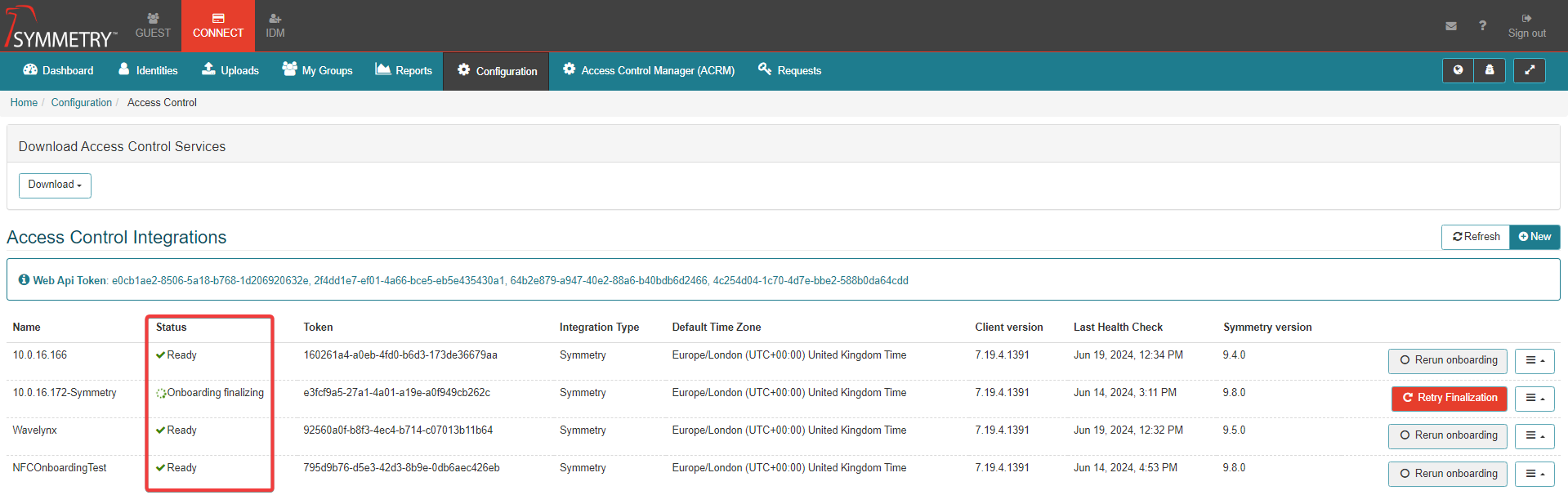Select the 10.0.16.172-Symmetry name cell
The width and height of the screenshot is (1568, 495).
(x=65, y=393)
